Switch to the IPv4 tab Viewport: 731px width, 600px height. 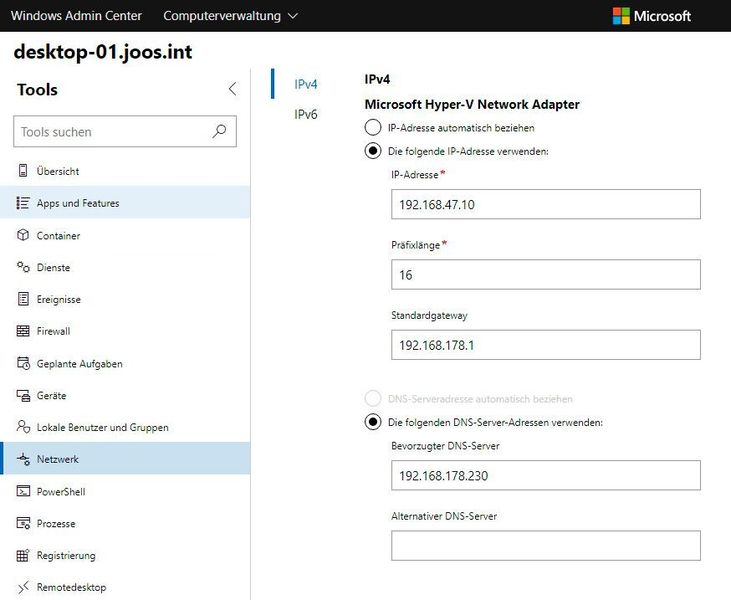(x=305, y=84)
